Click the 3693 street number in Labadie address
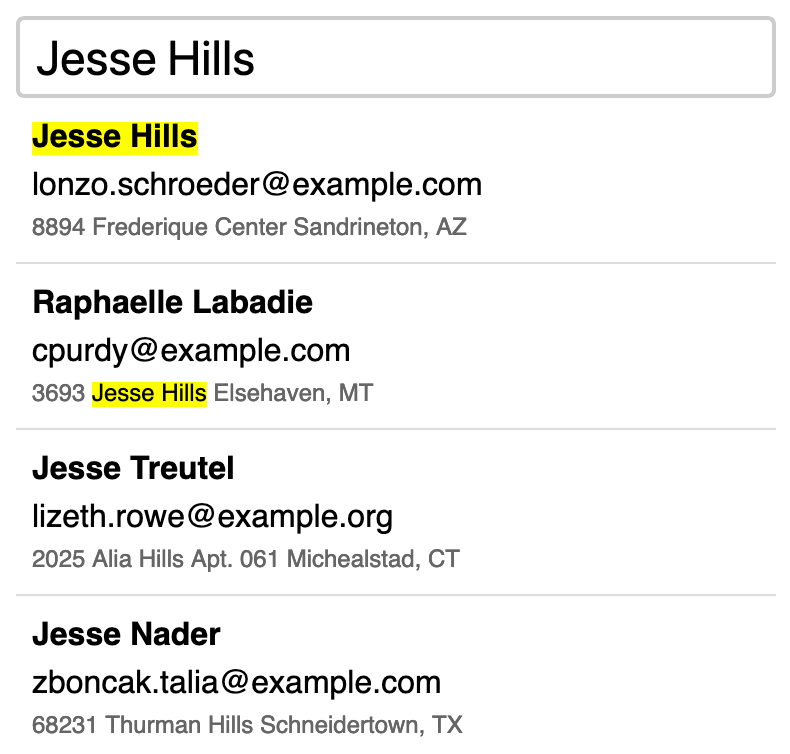Screen dimensions: 790x754 (58, 393)
